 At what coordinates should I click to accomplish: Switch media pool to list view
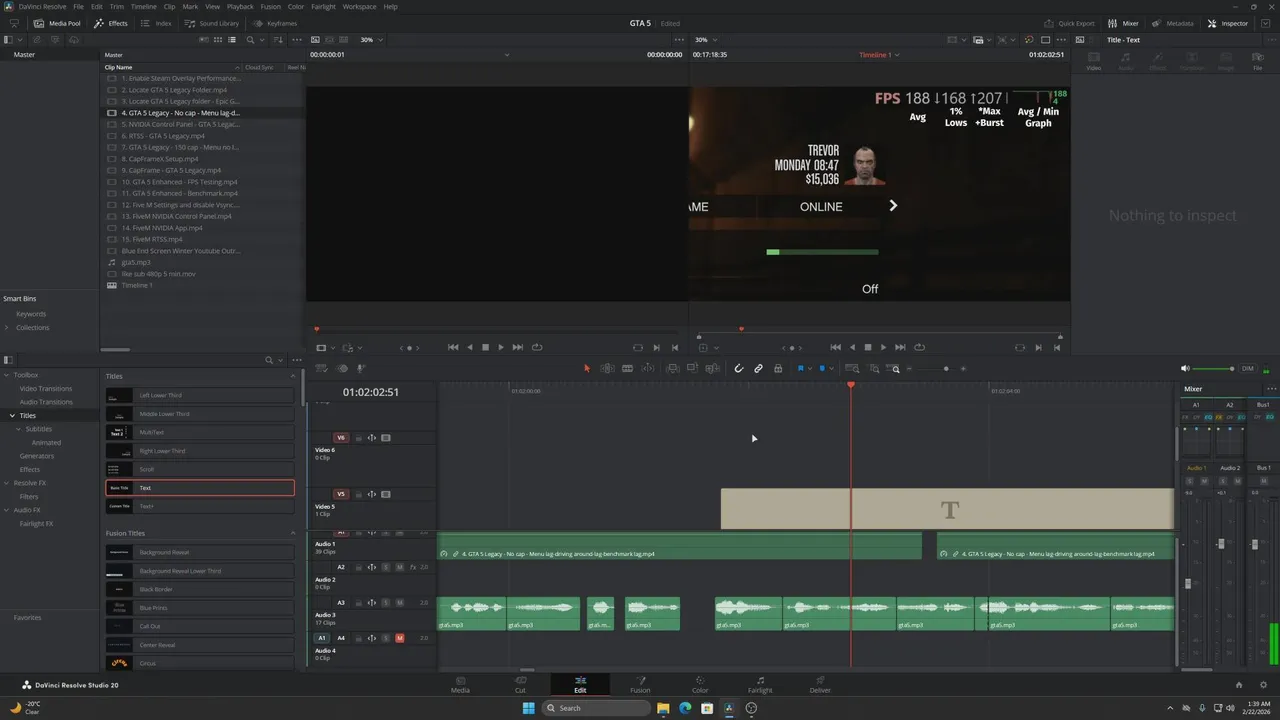[x=234, y=40]
